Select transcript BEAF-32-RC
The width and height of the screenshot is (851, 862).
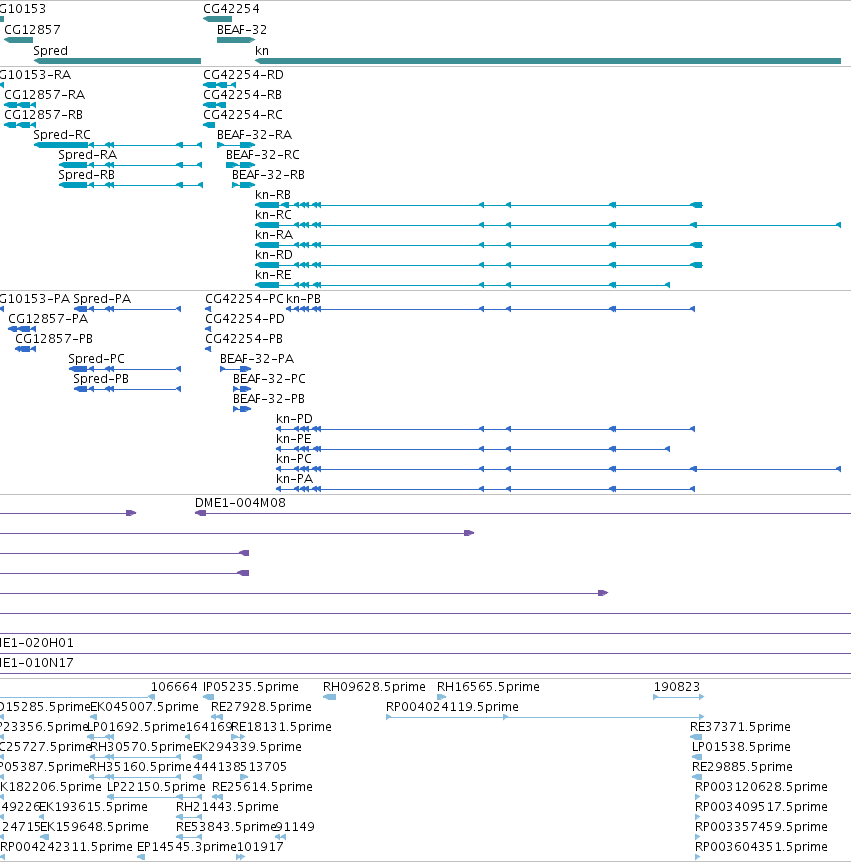pyautogui.click(x=240, y=165)
